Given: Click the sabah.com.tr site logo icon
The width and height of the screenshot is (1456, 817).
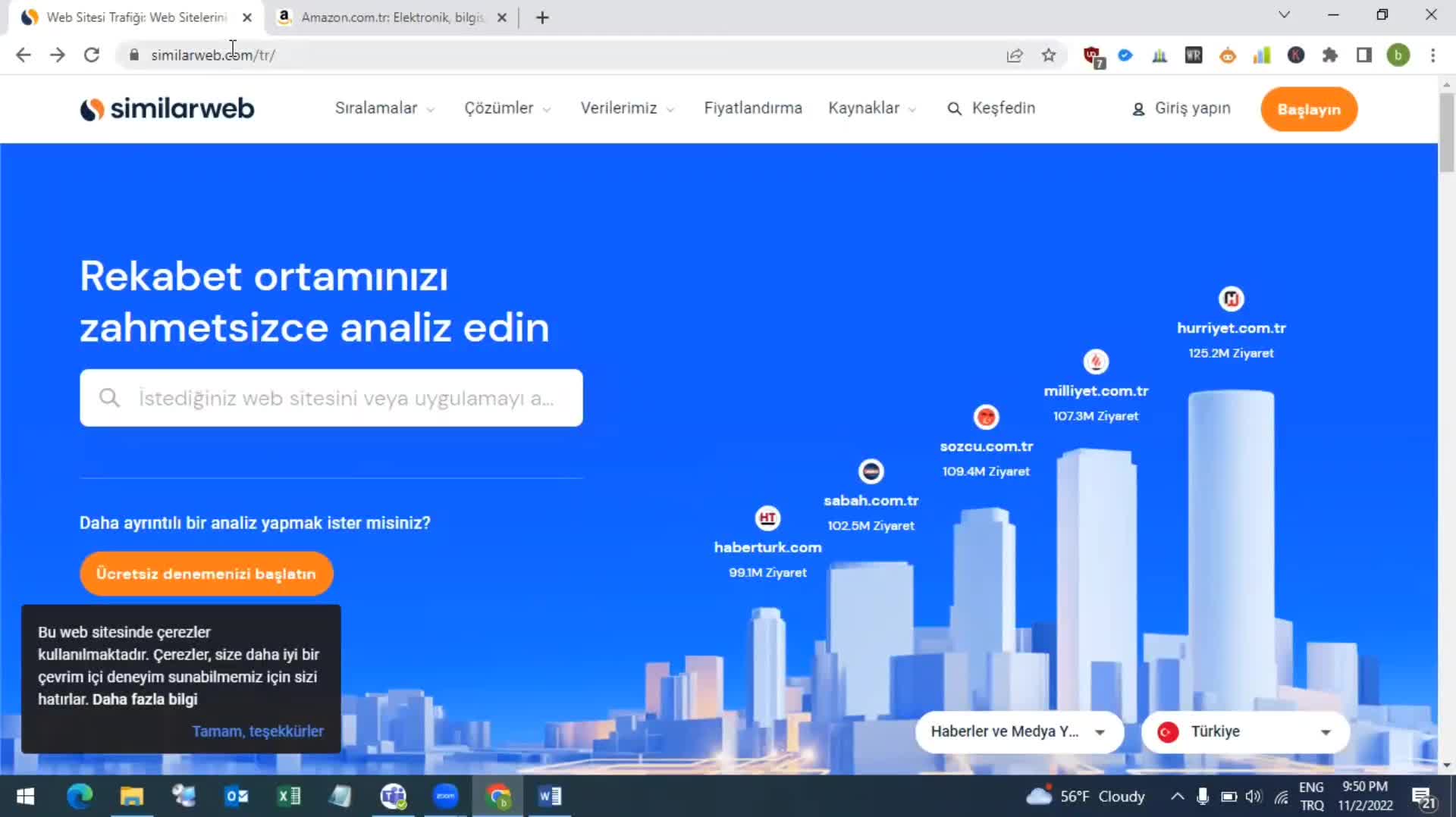Looking at the screenshot, I should (871, 471).
